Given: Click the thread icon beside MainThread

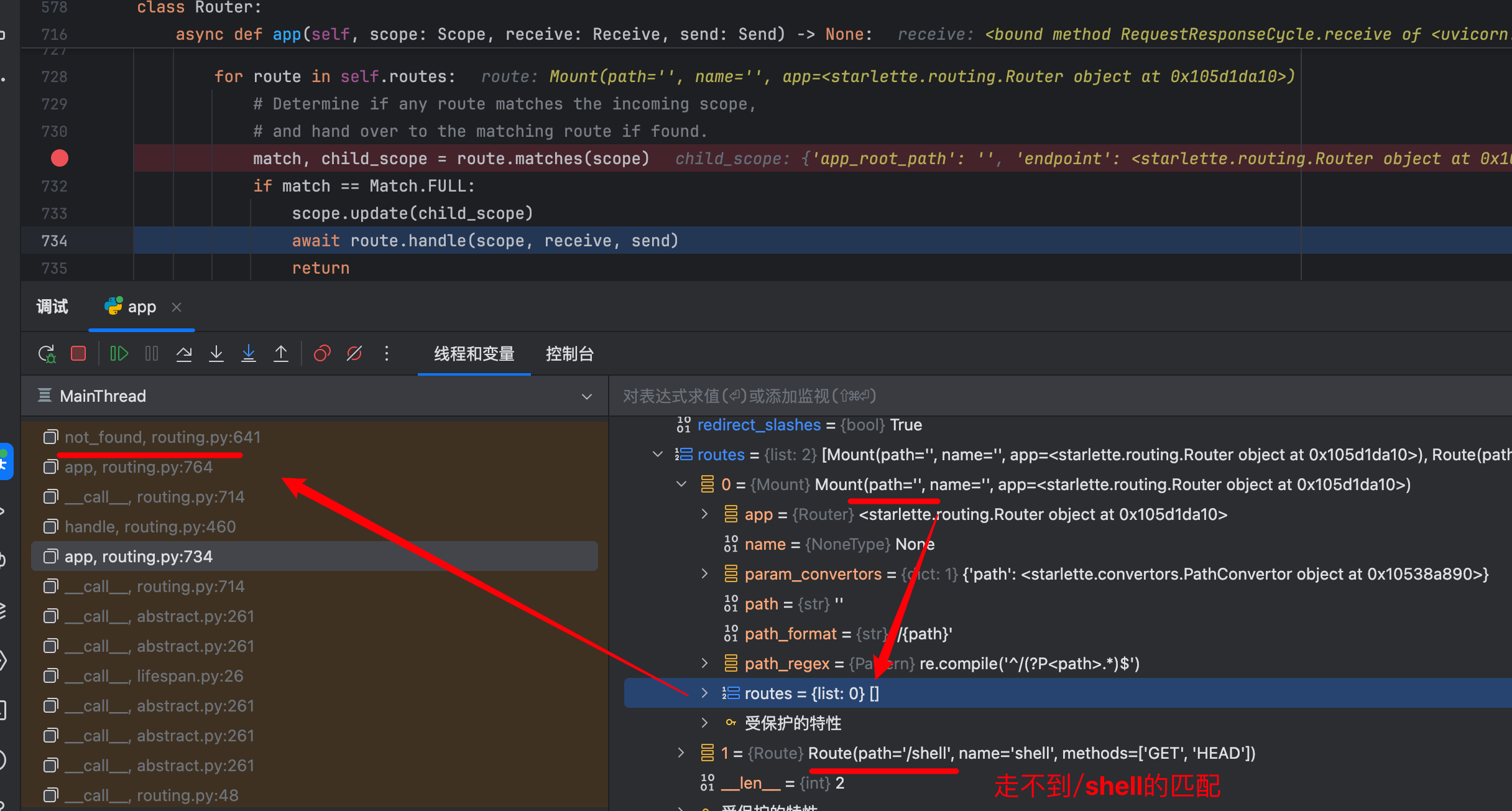Looking at the screenshot, I should point(45,396).
